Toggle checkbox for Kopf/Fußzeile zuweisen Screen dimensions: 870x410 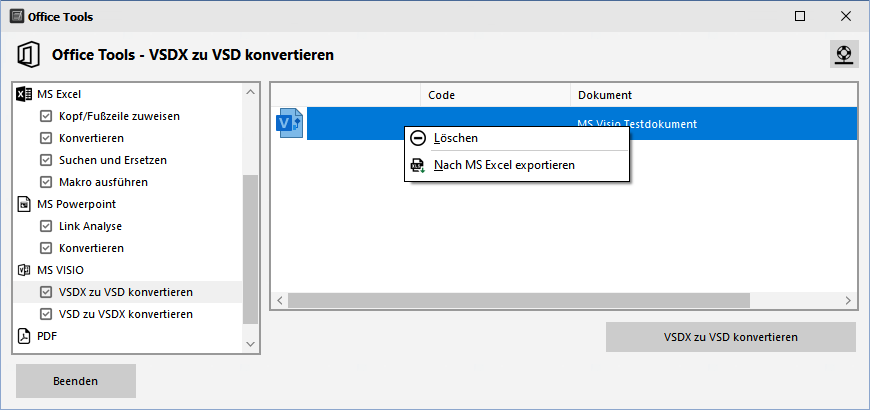(x=46, y=116)
